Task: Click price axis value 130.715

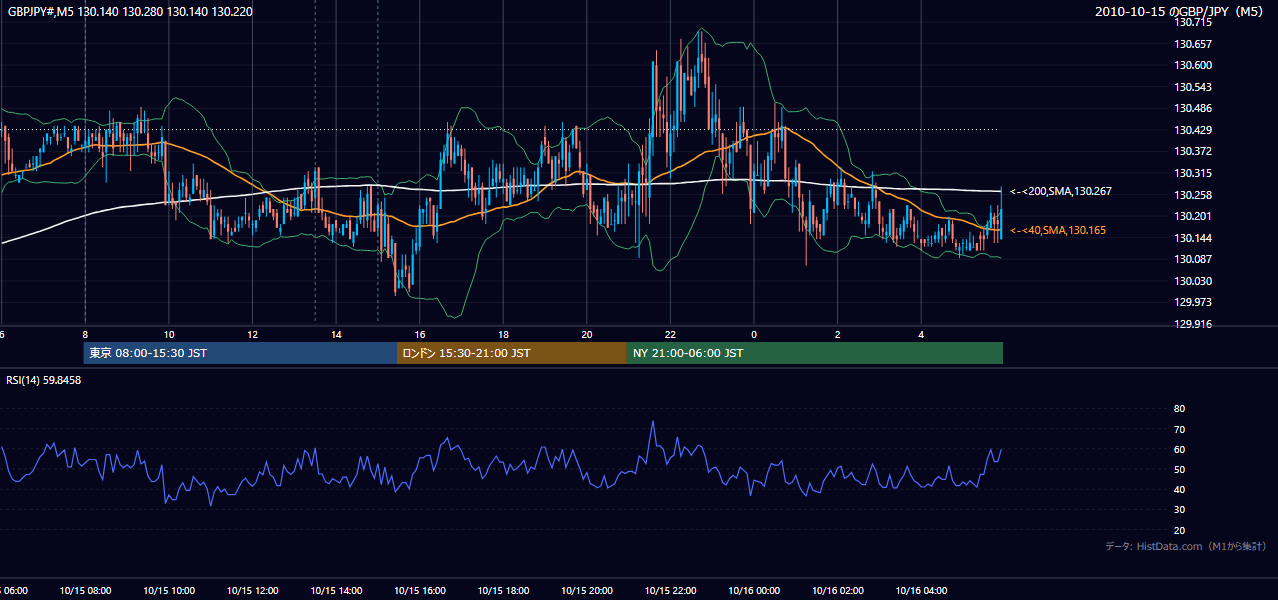Action: [1194, 22]
